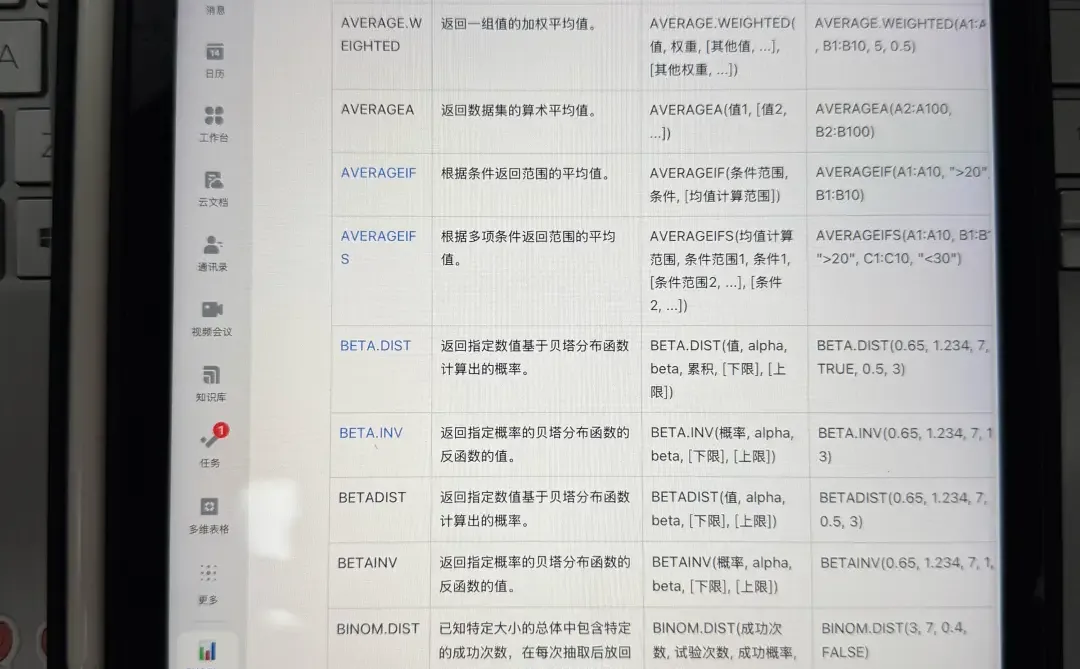This screenshot has width=1080, height=669.
Task: Open the 知识库 (Knowledge Base)
Action: click(210, 377)
